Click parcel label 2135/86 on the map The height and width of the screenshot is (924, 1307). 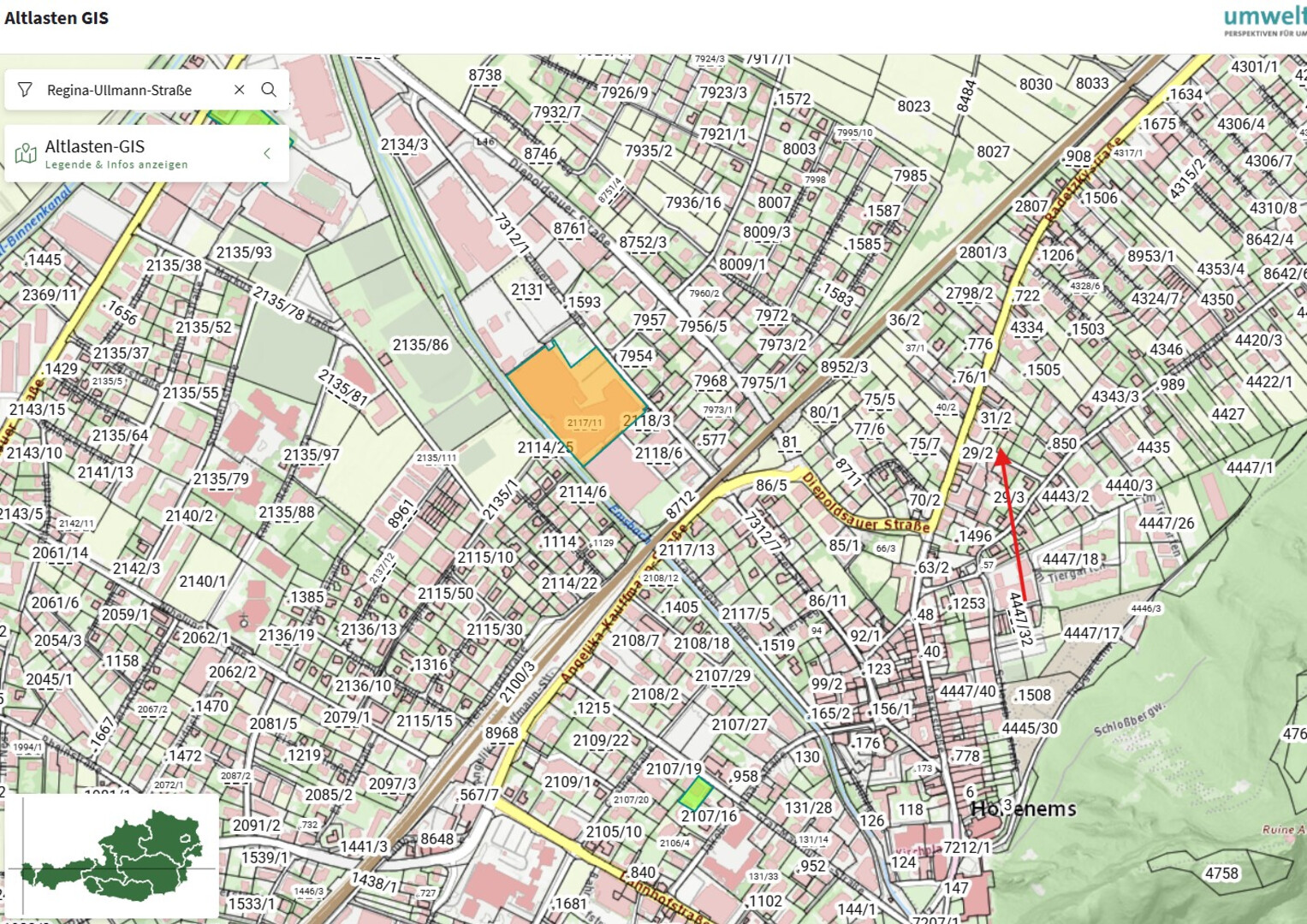420,345
